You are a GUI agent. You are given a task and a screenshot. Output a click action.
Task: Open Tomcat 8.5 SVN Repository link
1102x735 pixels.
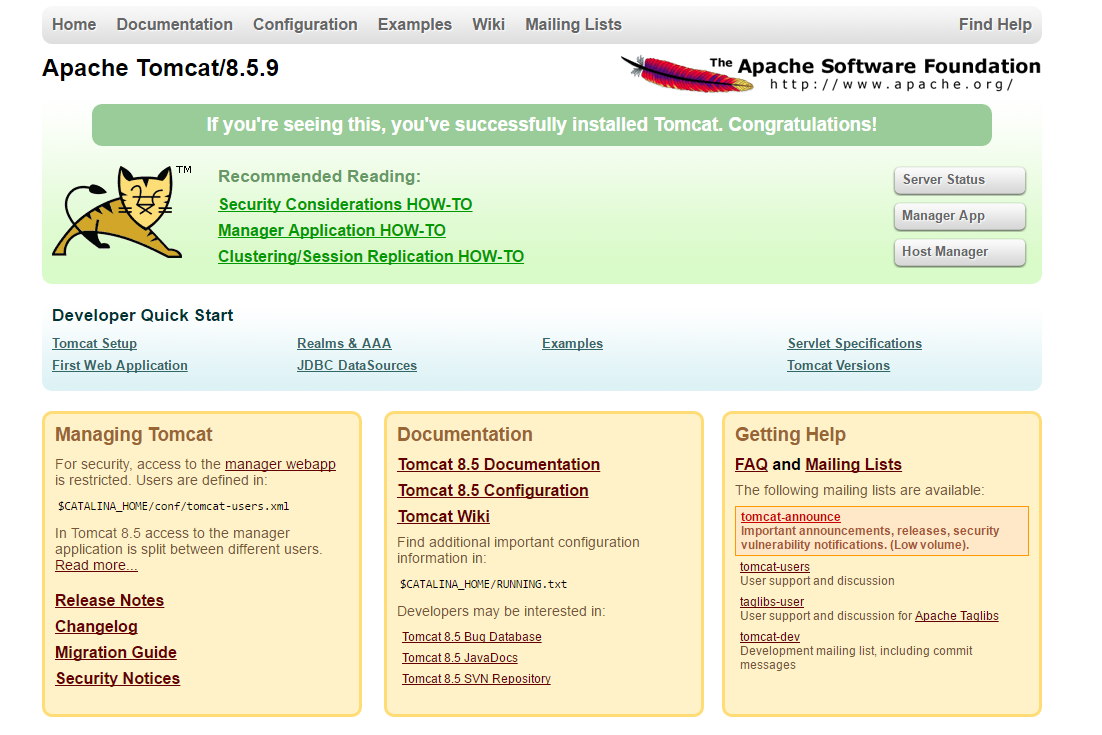pos(476,679)
